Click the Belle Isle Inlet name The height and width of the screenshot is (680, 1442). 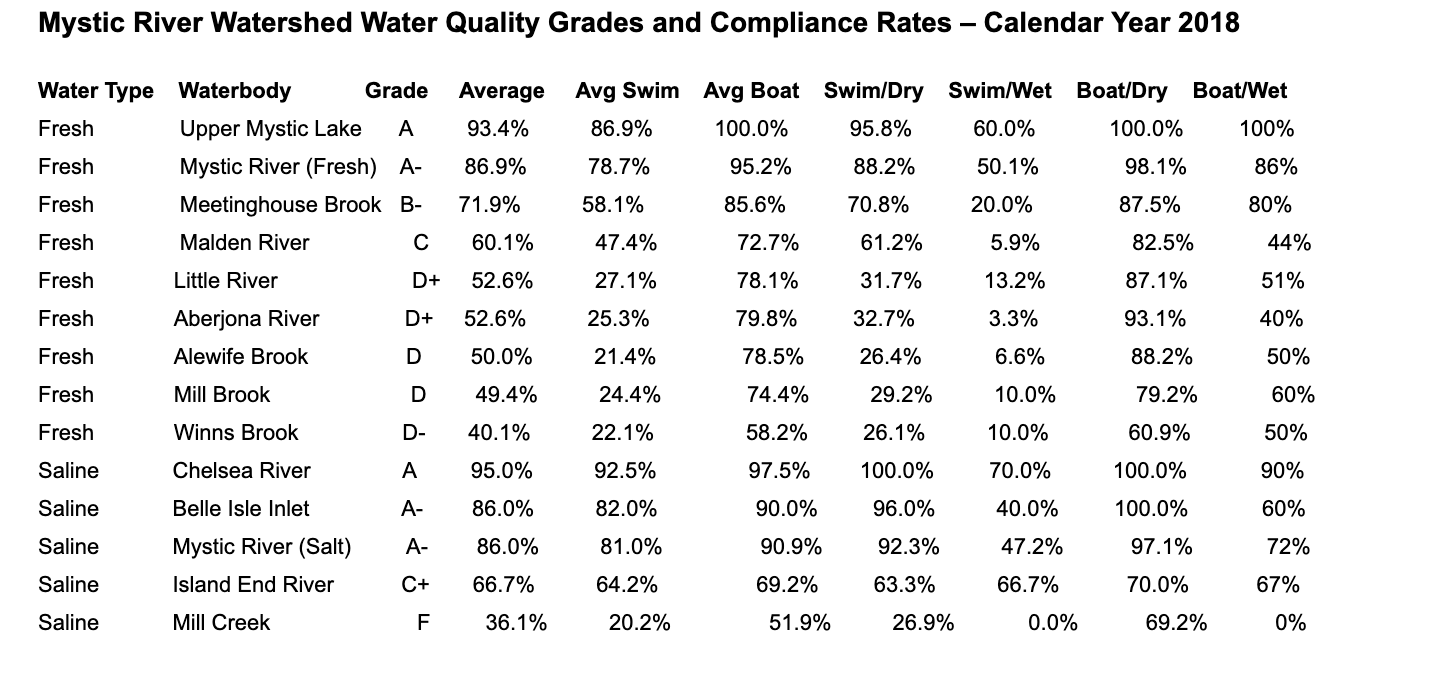click(x=241, y=509)
